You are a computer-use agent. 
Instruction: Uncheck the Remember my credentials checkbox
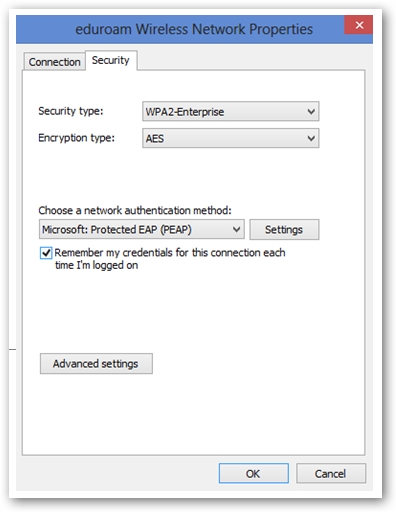(x=46, y=253)
